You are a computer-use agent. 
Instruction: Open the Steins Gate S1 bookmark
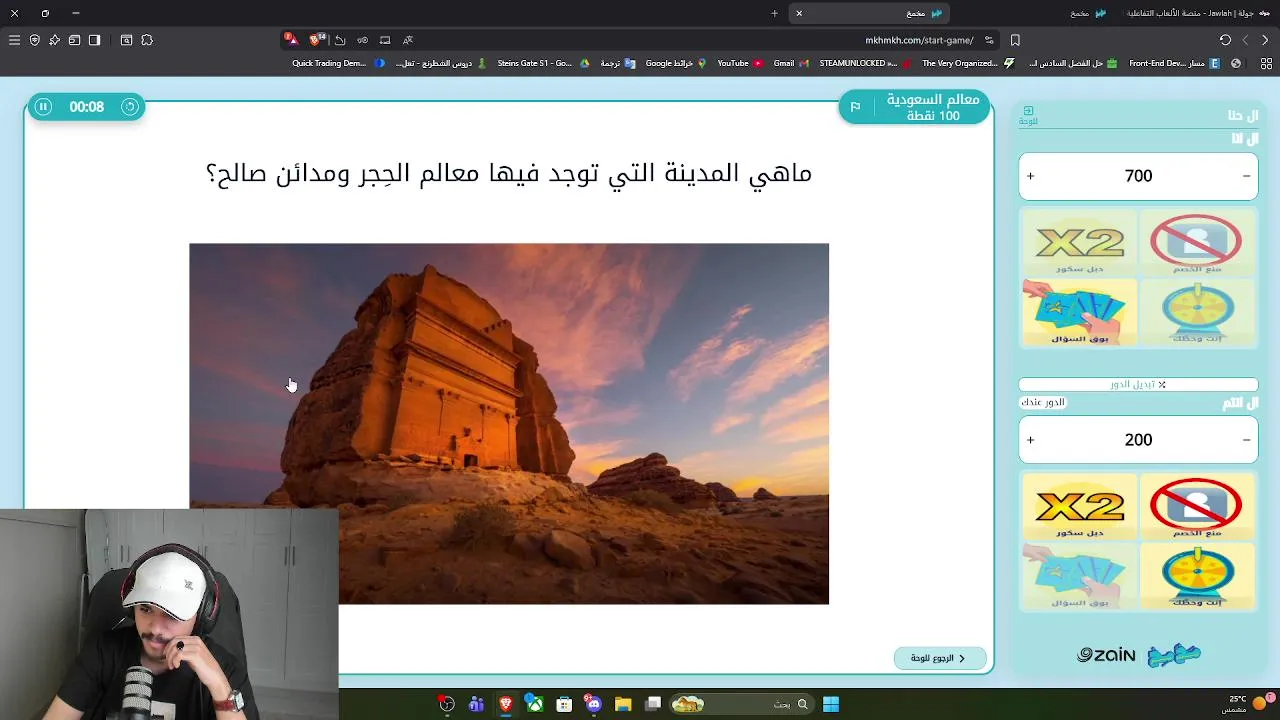[543, 63]
